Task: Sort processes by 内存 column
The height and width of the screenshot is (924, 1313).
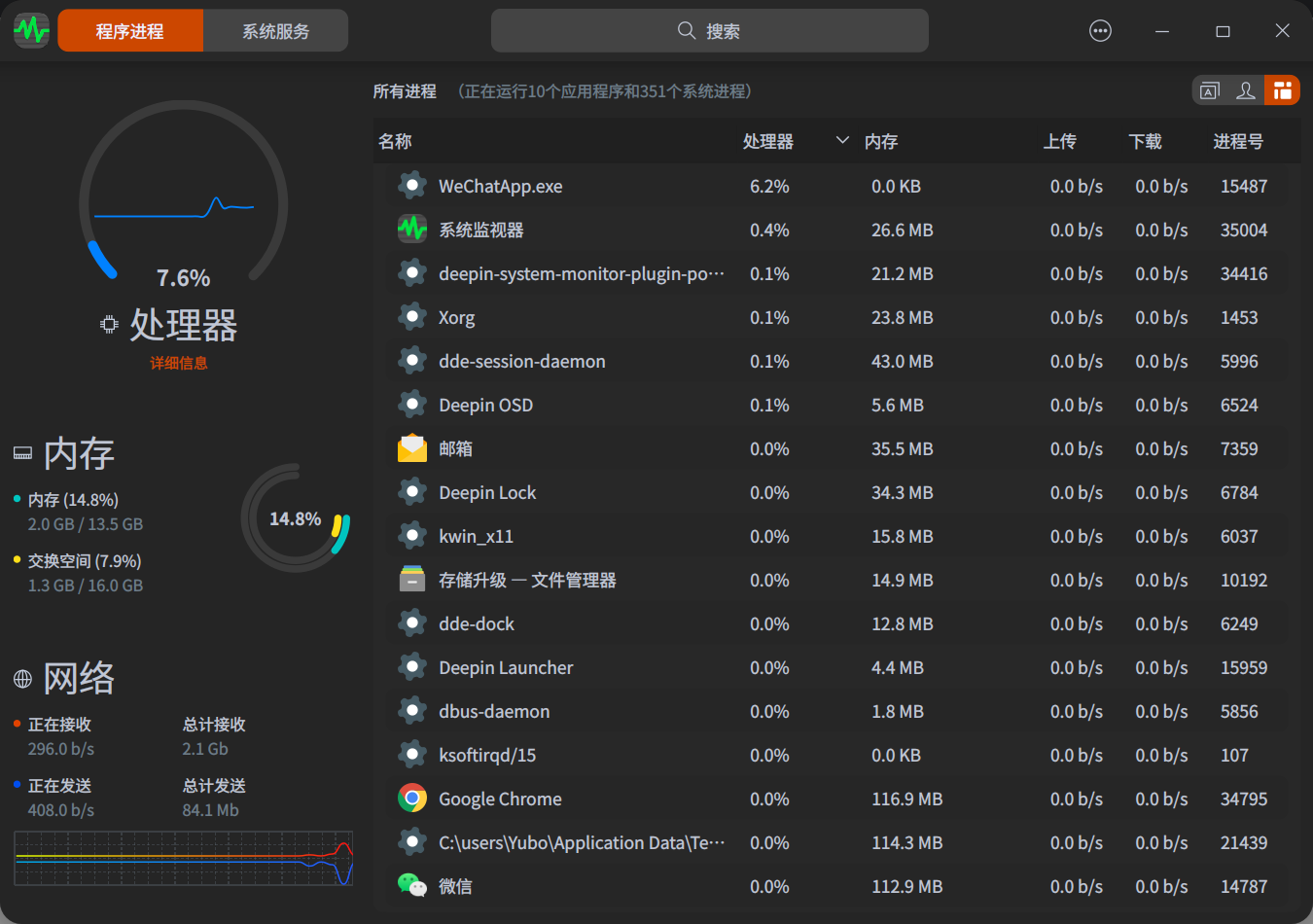Action: click(881, 142)
